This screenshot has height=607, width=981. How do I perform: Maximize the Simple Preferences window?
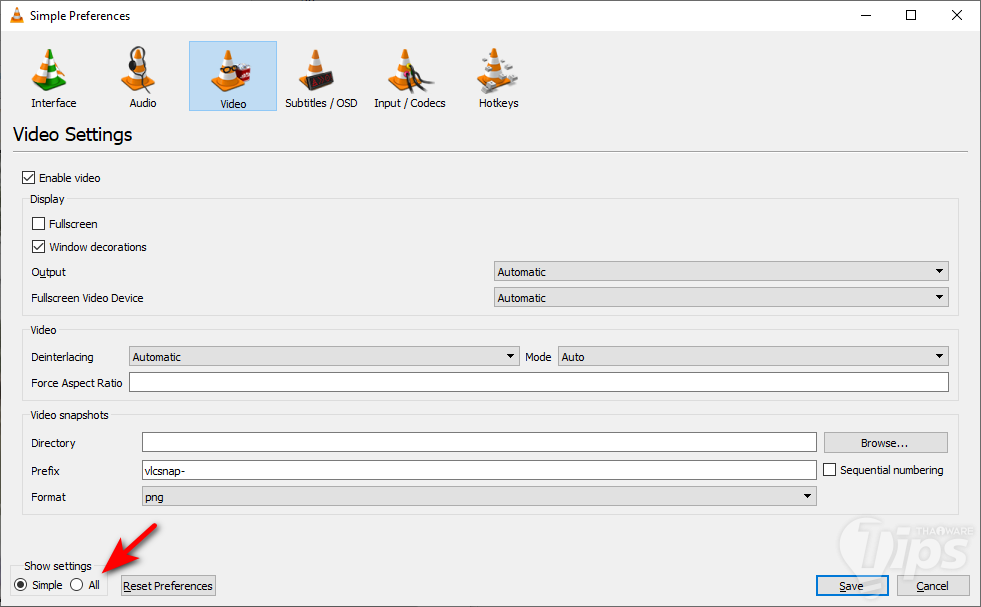(x=911, y=15)
